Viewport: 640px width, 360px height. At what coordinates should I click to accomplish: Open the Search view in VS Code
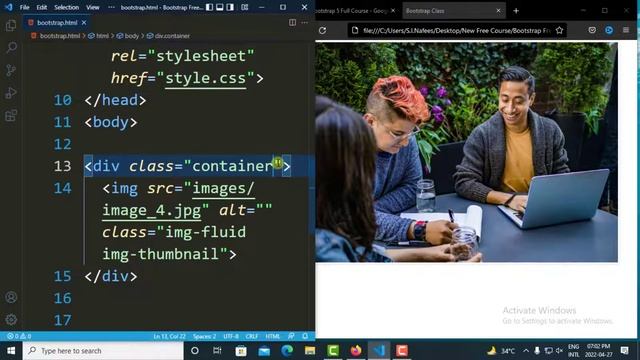point(11,48)
